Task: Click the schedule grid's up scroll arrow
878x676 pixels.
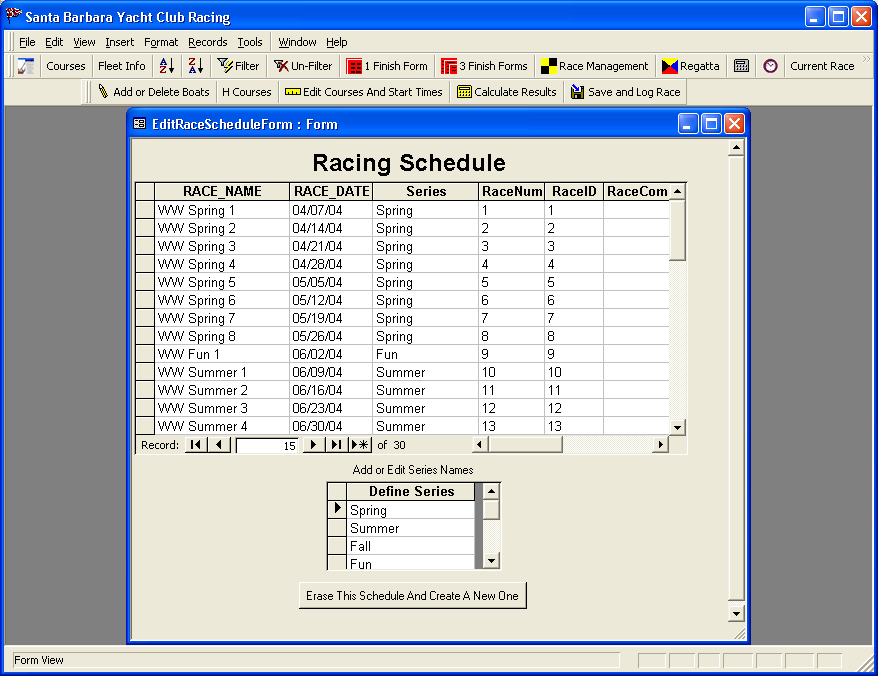Action: 678,192
